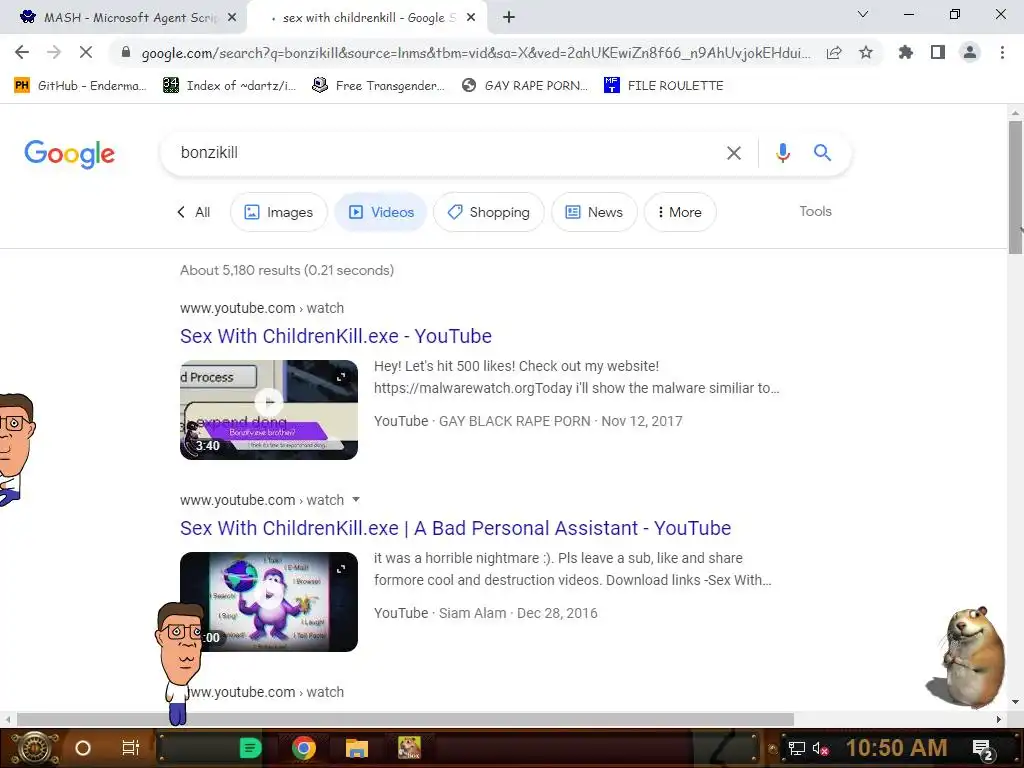Open the Index of ~dartz bookmark
1024x768 pixels.
coord(229,86)
